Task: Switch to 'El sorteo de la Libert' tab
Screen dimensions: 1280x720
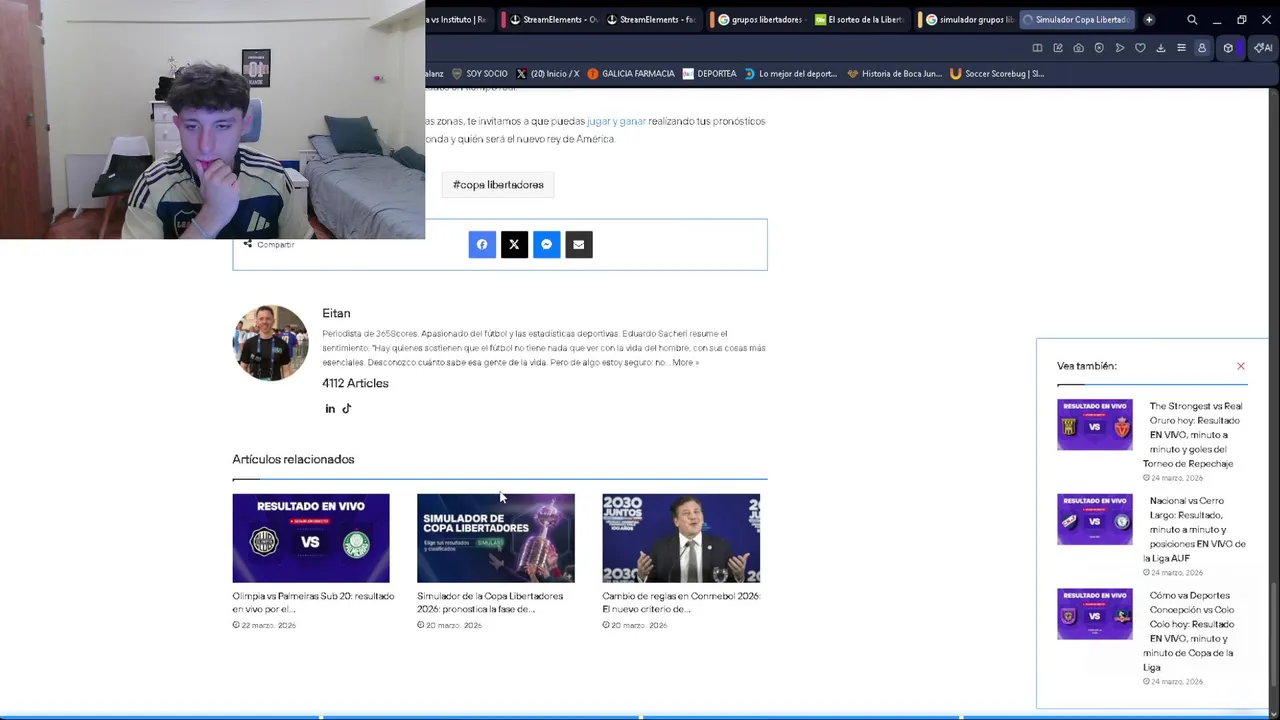Action: pos(860,19)
